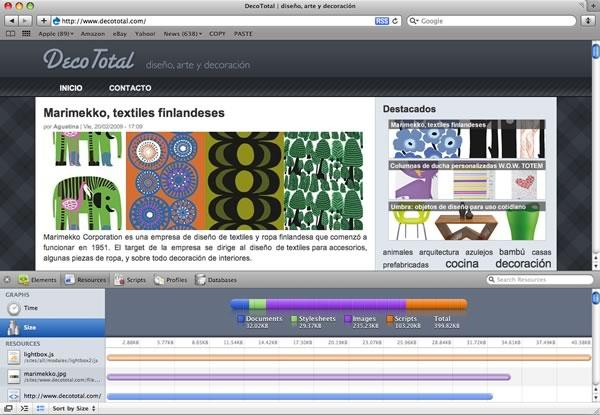
Task: Click the Images legend color swatch
Action: 347,319
